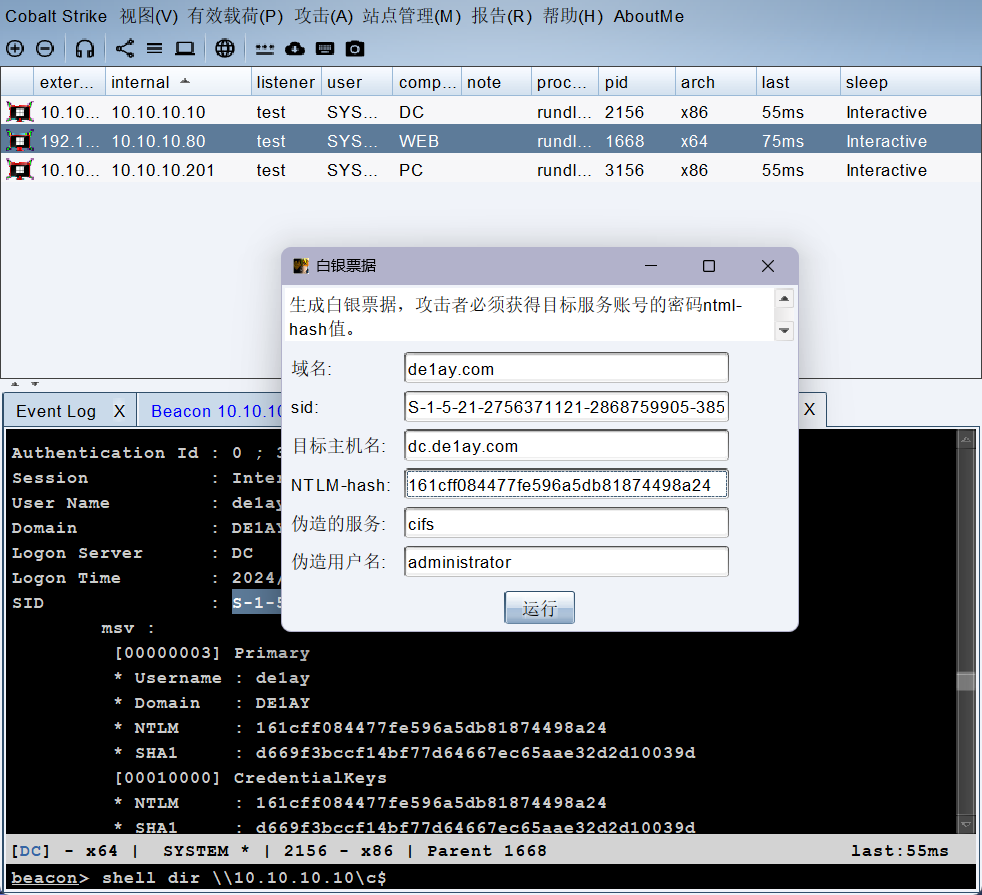Image resolution: width=982 pixels, height=895 pixels.
Task: Open listeners via headphones icon
Action: [x=85, y=48]
